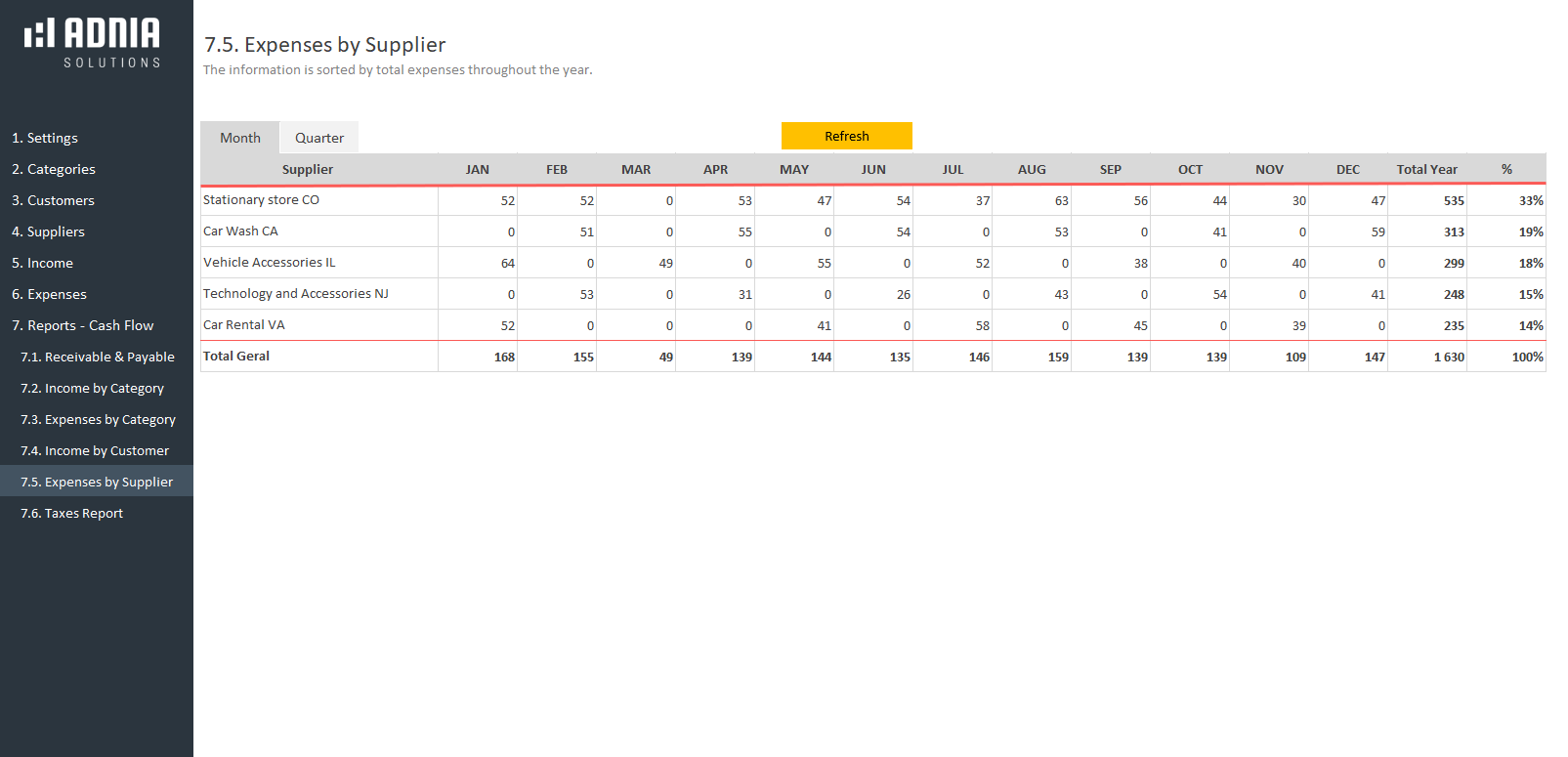Open the Income section
This screenshot has height=757, width=1568.
pos(42,263)
